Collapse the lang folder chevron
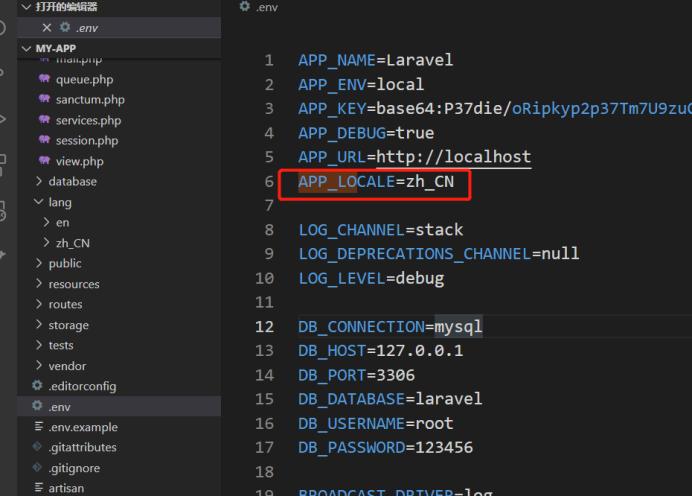The image size is (692, 496). [x=39, y=202]
